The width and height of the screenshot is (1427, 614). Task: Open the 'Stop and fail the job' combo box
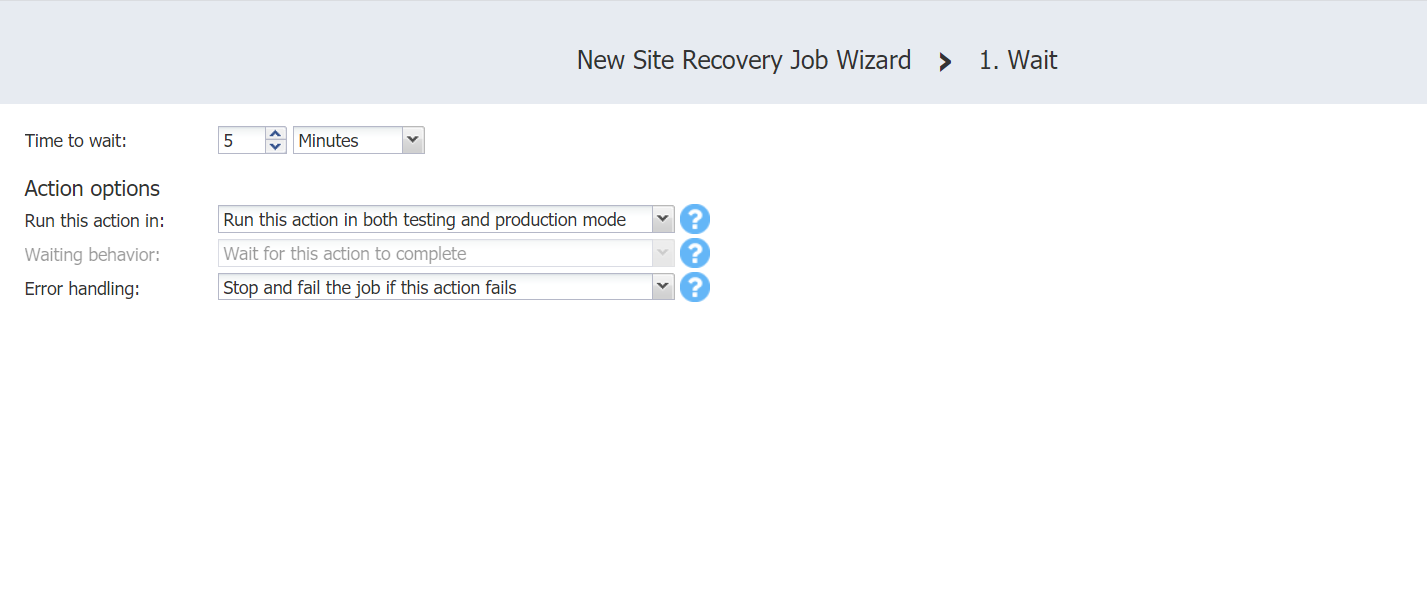(x=434, y=288)
